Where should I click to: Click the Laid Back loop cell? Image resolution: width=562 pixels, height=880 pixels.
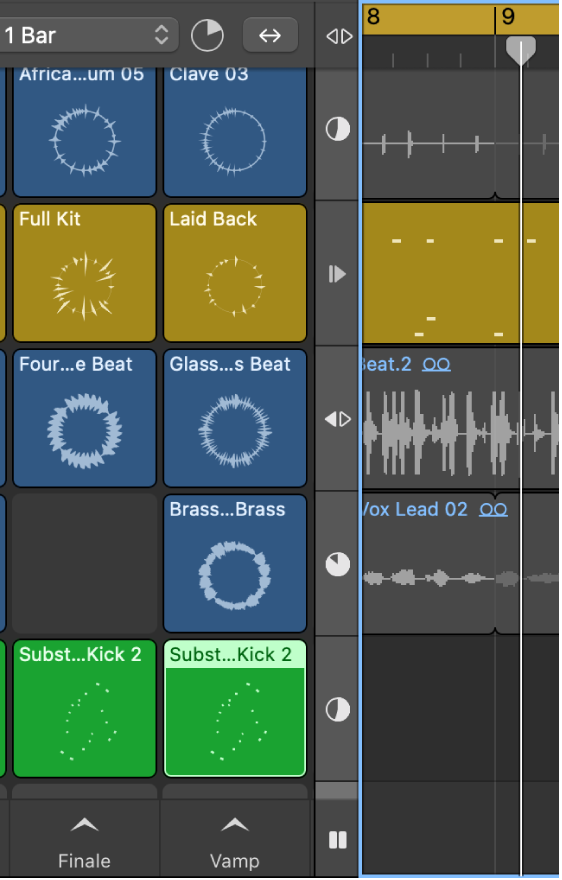(235, 273)
